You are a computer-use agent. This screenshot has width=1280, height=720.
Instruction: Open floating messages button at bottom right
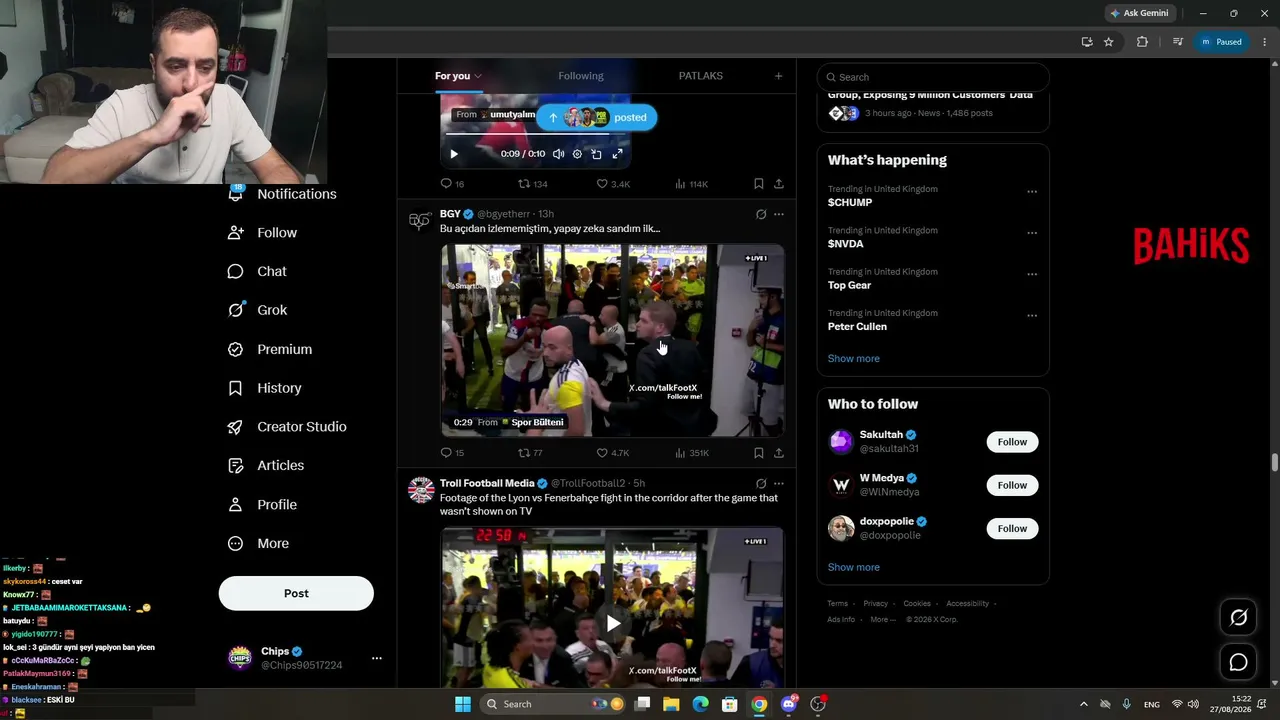pyautogui.click(x=1238, y=662)
